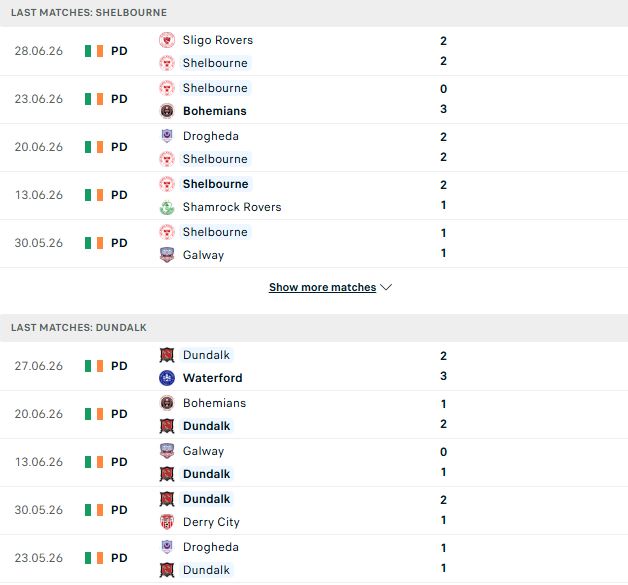Click the Derry City club crest

(x=167, y=522)
